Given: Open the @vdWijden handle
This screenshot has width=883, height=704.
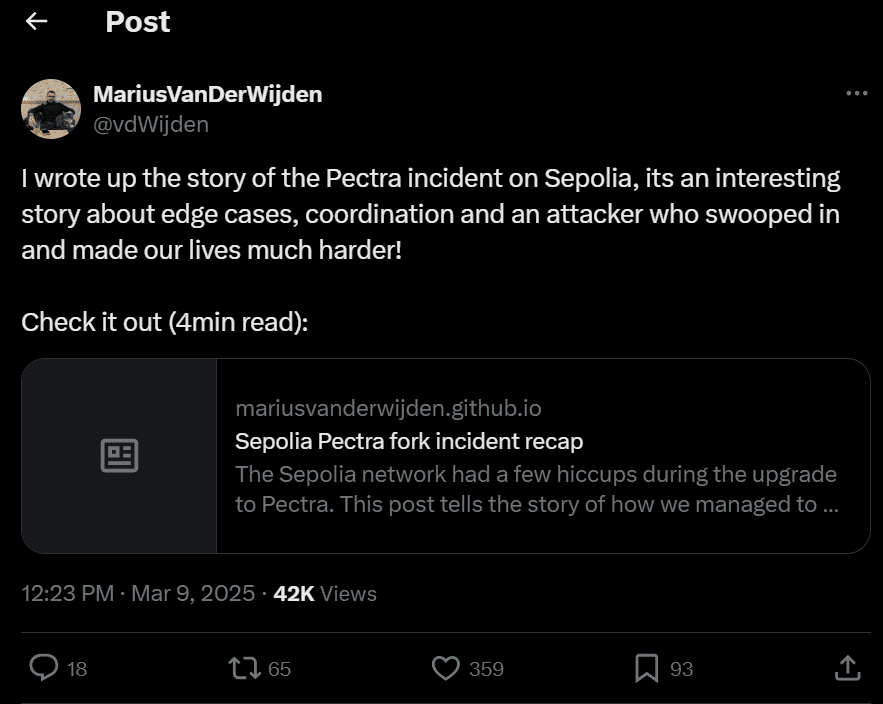Looking at the screenshot, I should [150, 124].
